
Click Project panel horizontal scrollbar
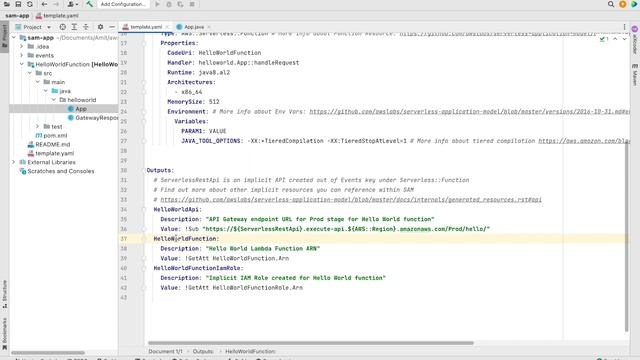click(48, 352)
